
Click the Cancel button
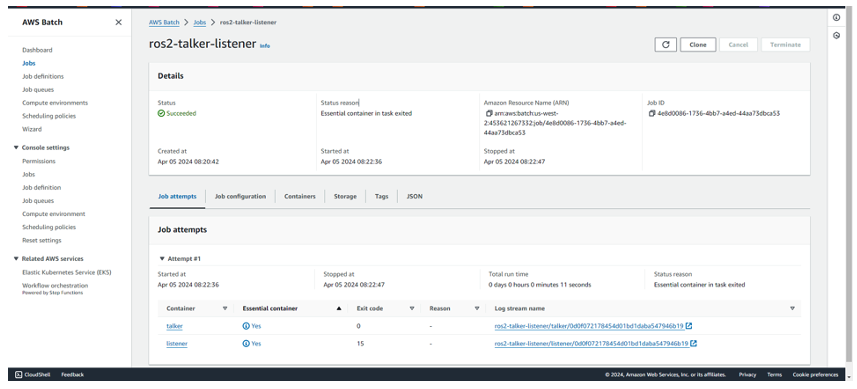click(738, 45)
